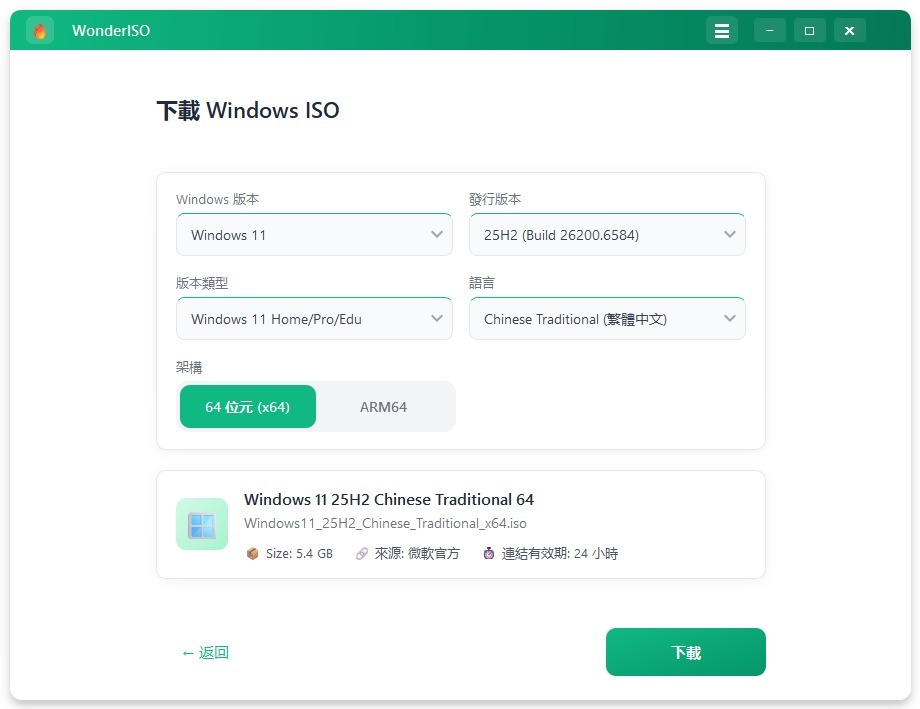This screenshot has height=709, width=920.
Task: Open the 語言 dropdown showing Chinese Traditional
Action: click(x=607, y=319)
